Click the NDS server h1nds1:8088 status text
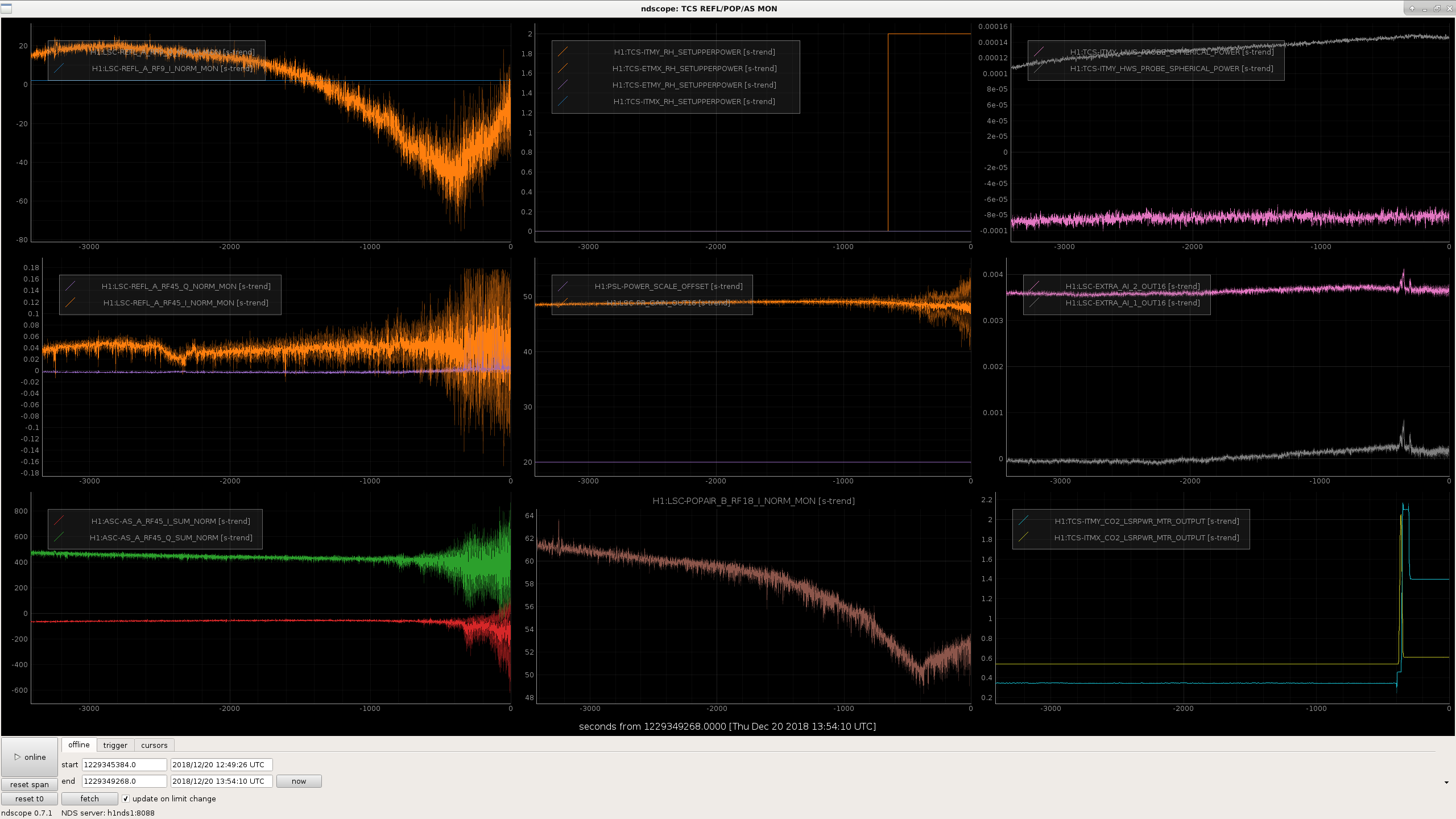1456x819 pixels. [x=108, y=813]
